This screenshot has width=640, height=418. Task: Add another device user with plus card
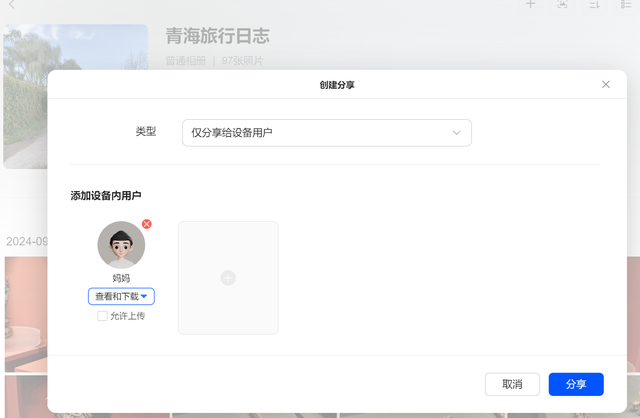[228, 278]
